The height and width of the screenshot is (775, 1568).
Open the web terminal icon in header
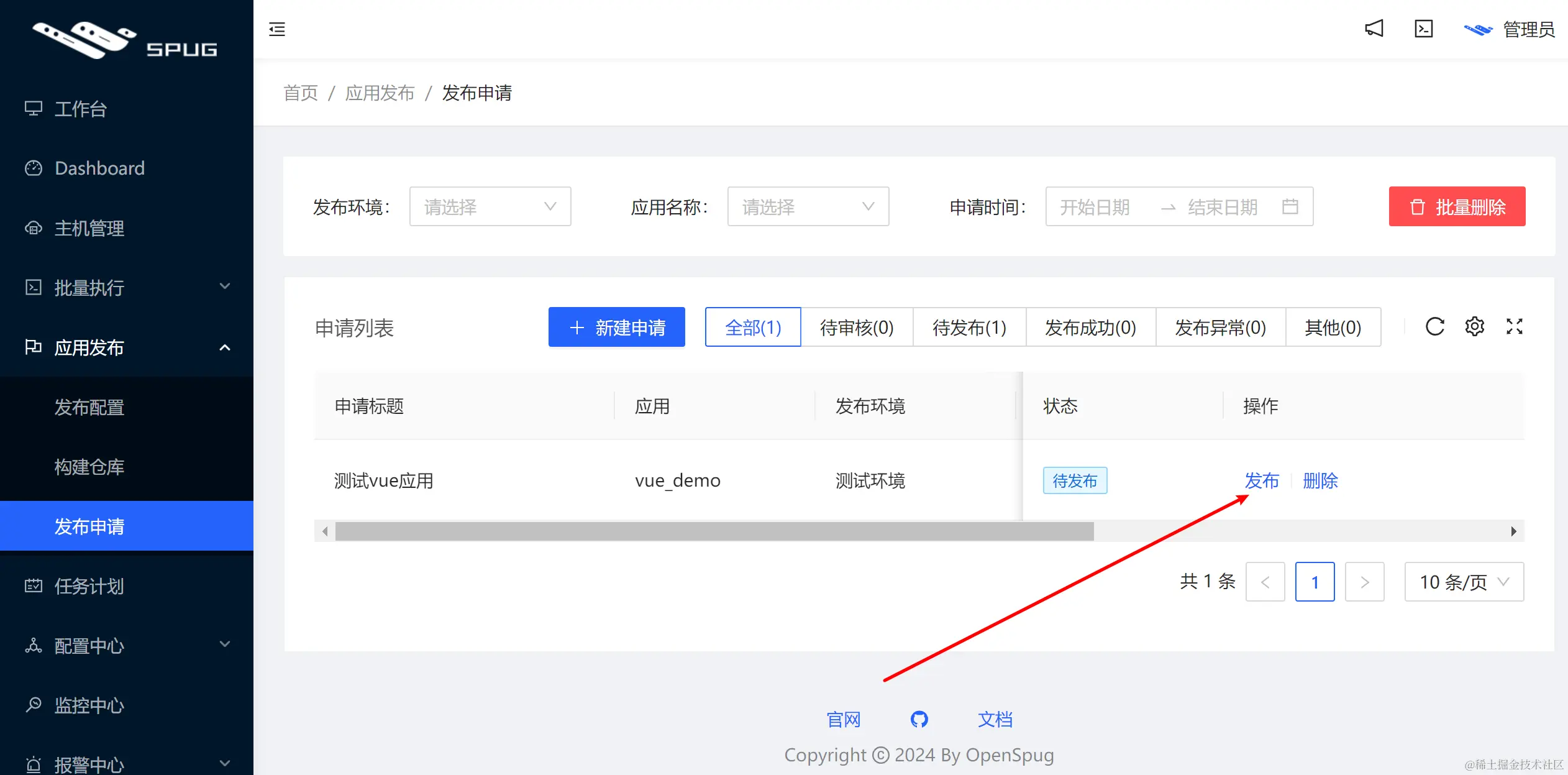(1423, 29)
